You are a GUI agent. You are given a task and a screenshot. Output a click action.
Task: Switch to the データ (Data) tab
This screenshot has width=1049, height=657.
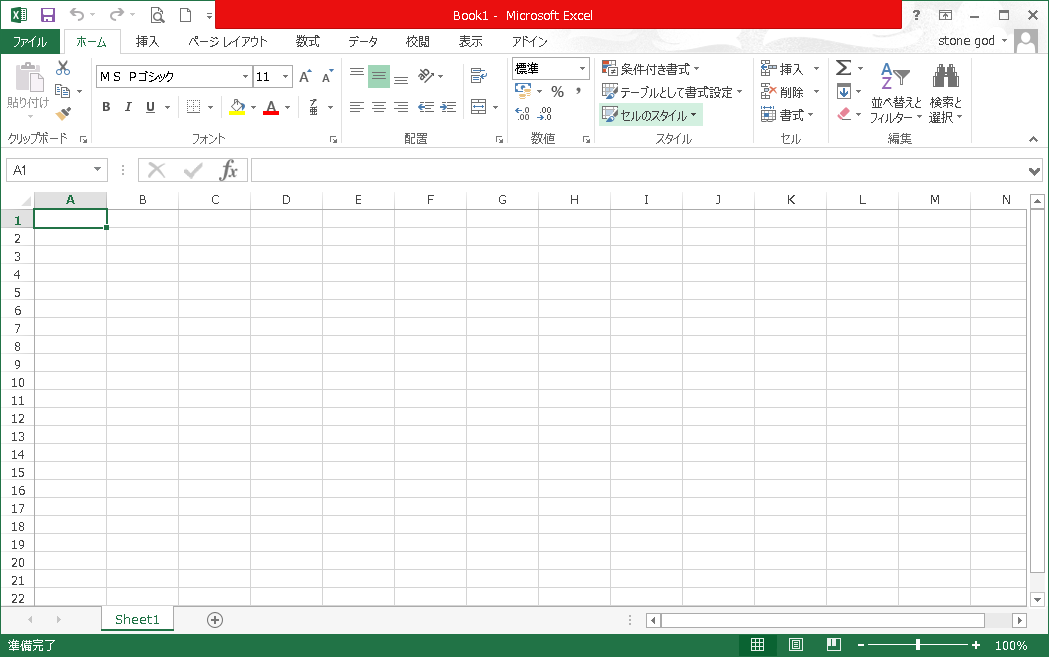tap(363, 41)
